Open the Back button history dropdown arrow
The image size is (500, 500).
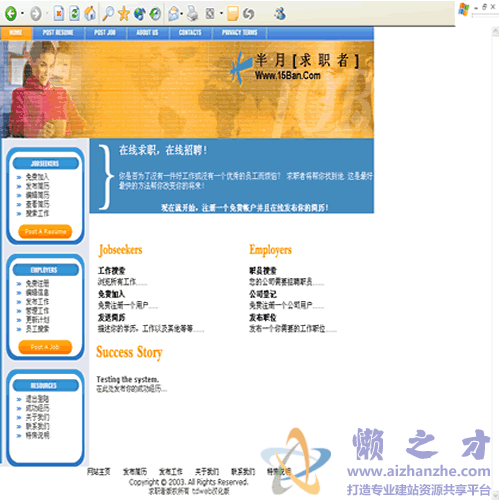point(22,14)
